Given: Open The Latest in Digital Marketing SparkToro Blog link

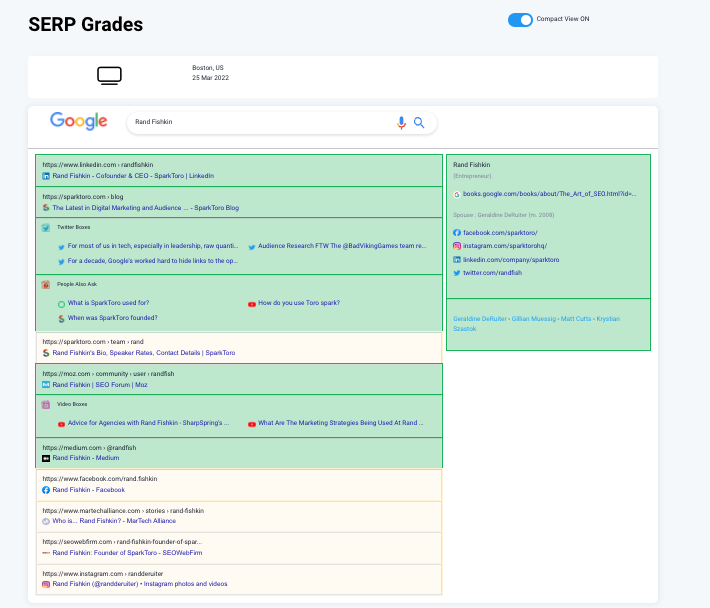Looking at the screenshot, I should 145,208.
